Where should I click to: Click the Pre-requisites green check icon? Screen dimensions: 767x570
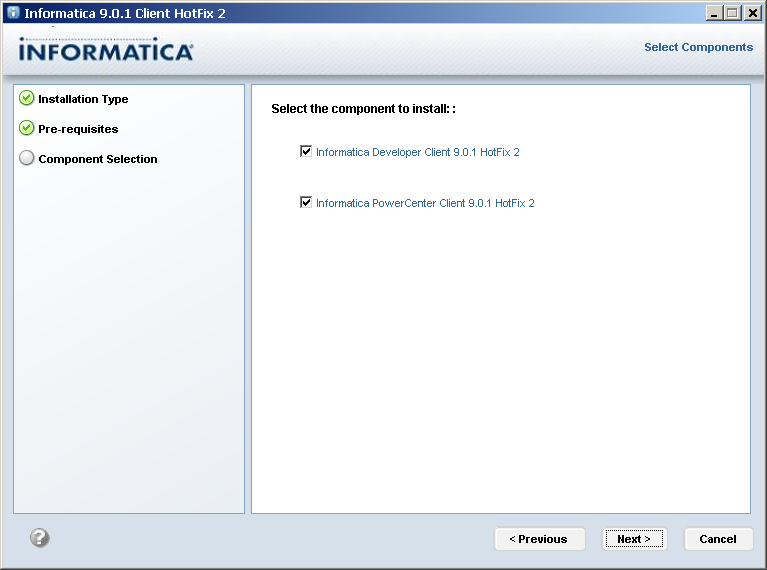click(26, 128)
